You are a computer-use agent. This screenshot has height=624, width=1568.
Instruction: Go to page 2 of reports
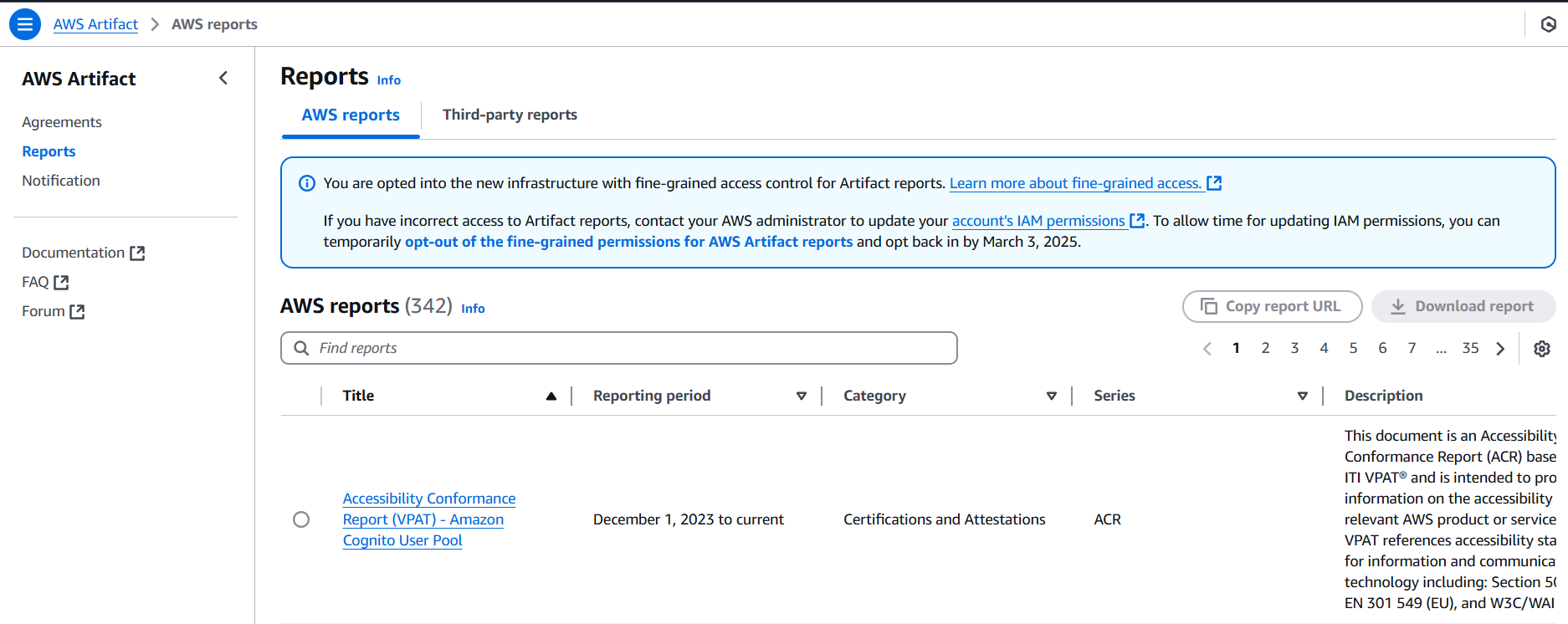tap(1265, 348)
